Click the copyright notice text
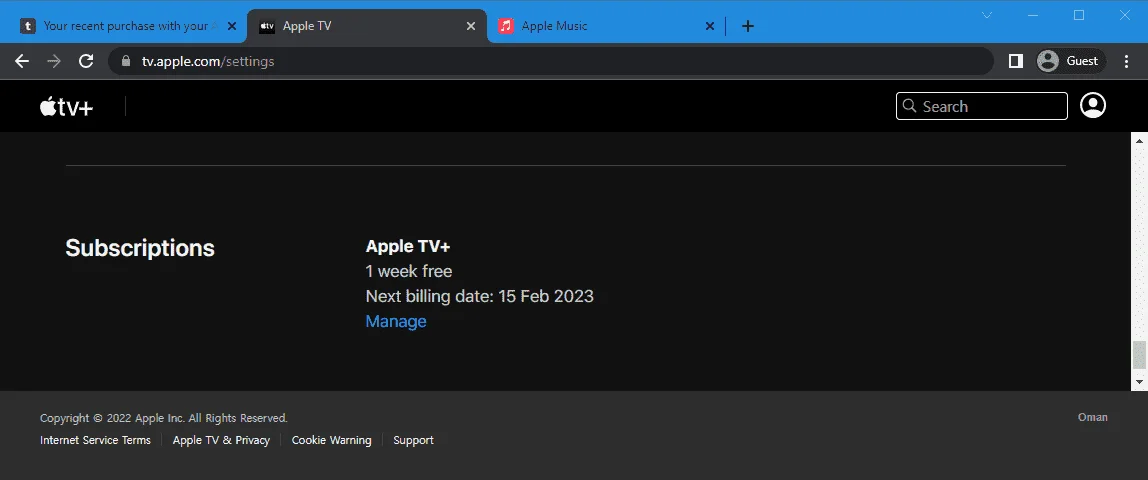 [x=163, y=418]
